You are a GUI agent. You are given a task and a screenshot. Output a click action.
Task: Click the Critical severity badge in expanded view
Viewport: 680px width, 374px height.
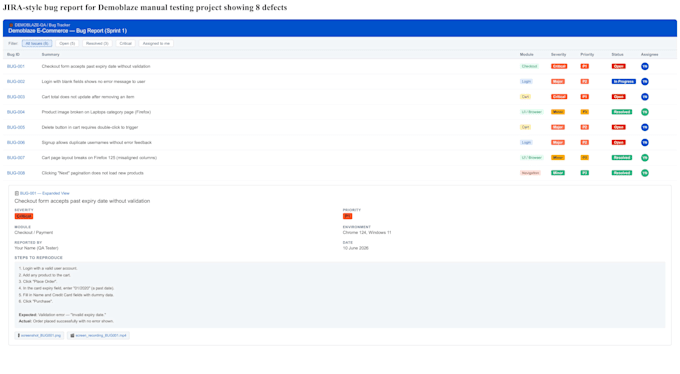click(24, 216)
